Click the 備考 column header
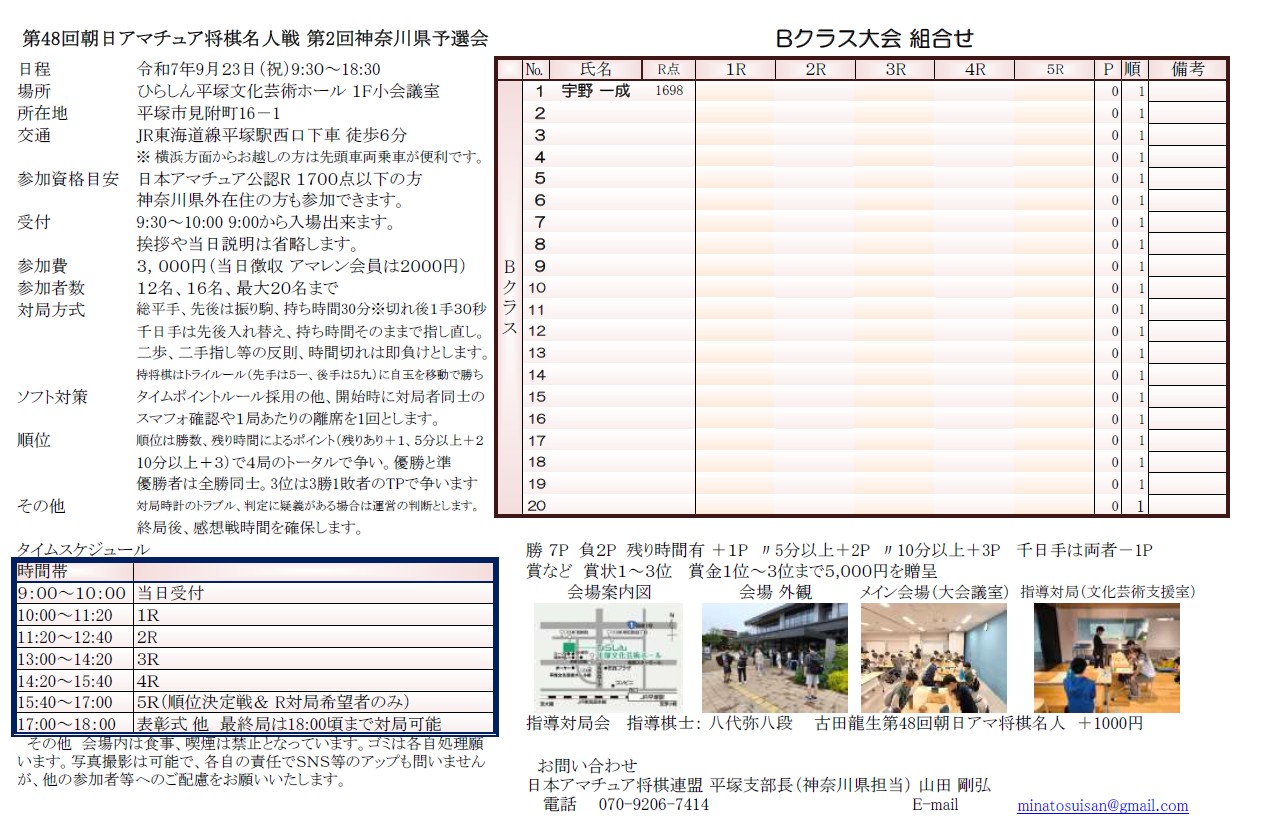1267x837 pixels. point(1187,69)
